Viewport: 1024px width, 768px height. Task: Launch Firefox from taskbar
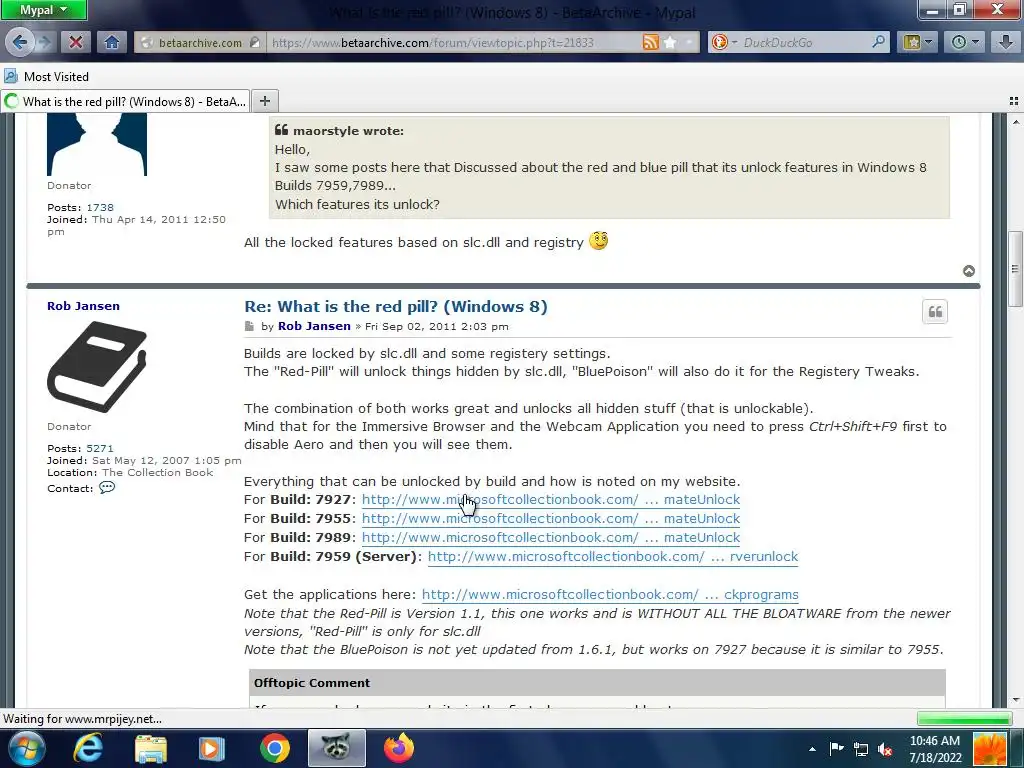coord(399,748)
